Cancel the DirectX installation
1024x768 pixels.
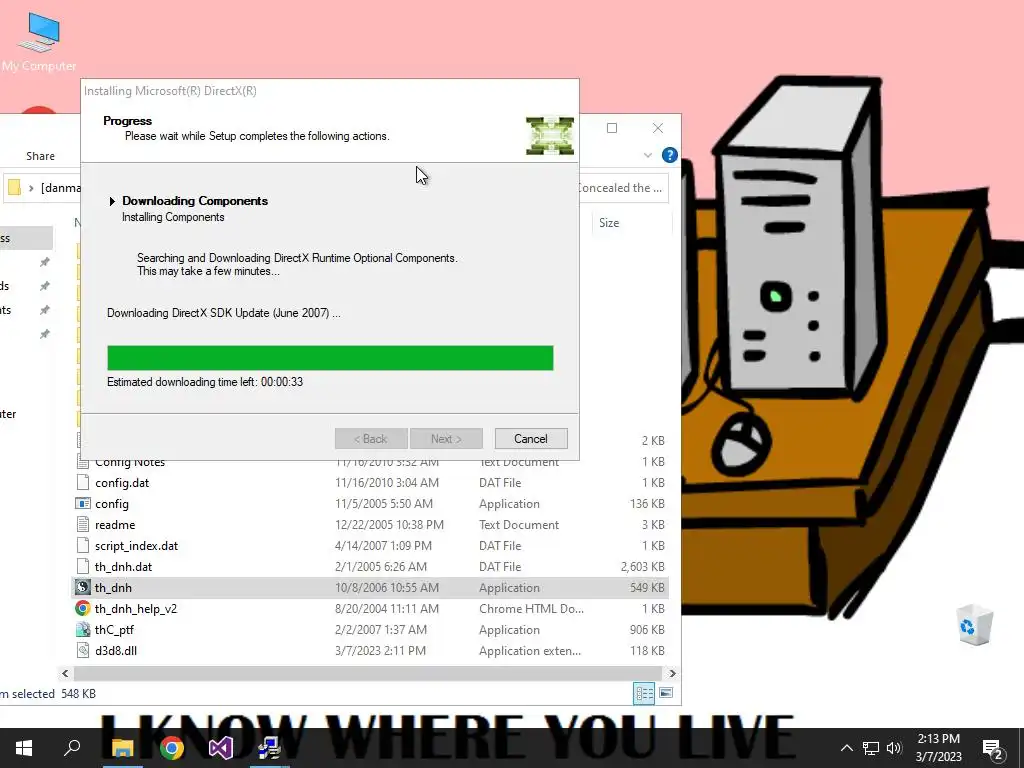coord(530,439)
